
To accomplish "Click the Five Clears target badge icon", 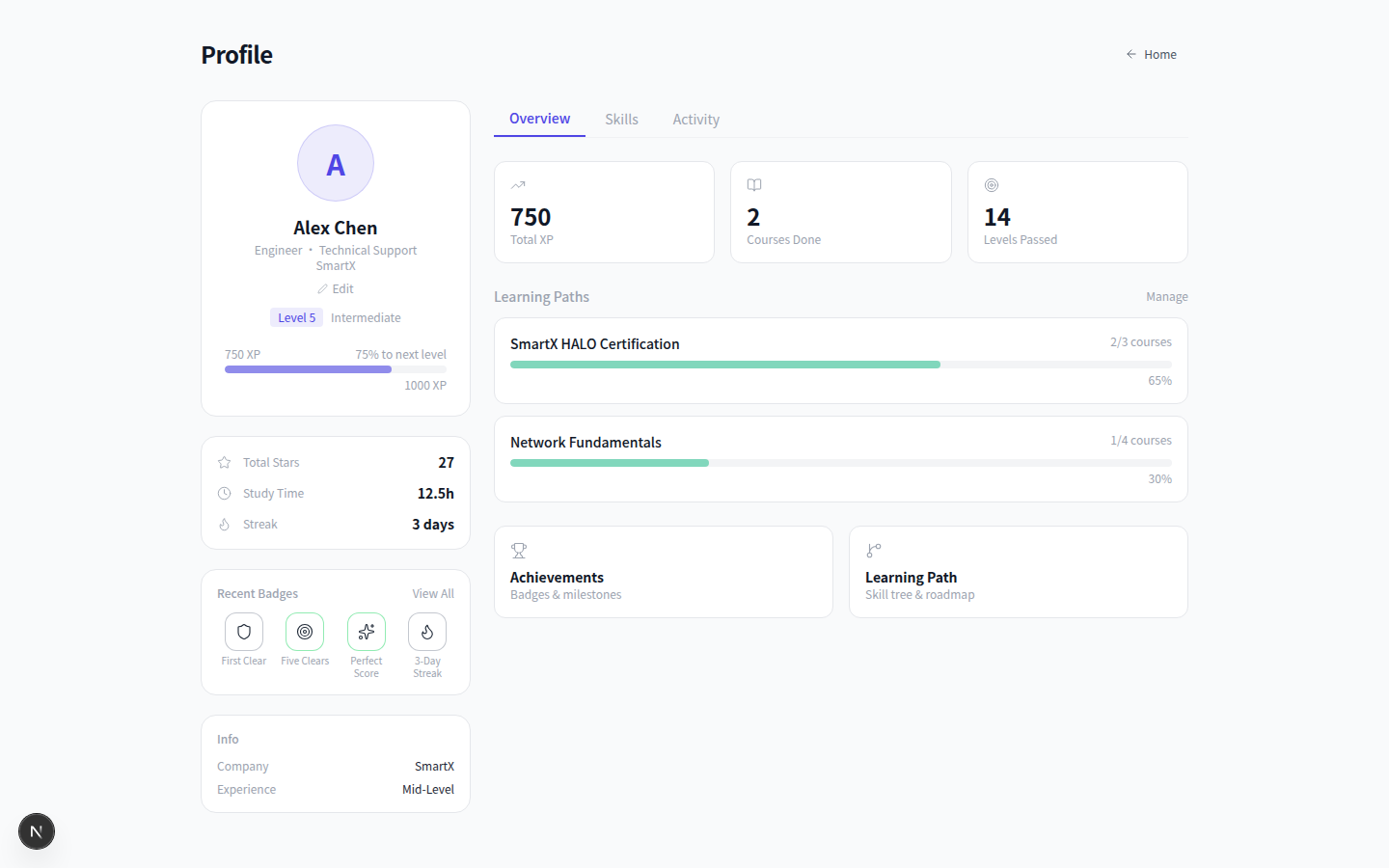I will click(x=305, y=632).
